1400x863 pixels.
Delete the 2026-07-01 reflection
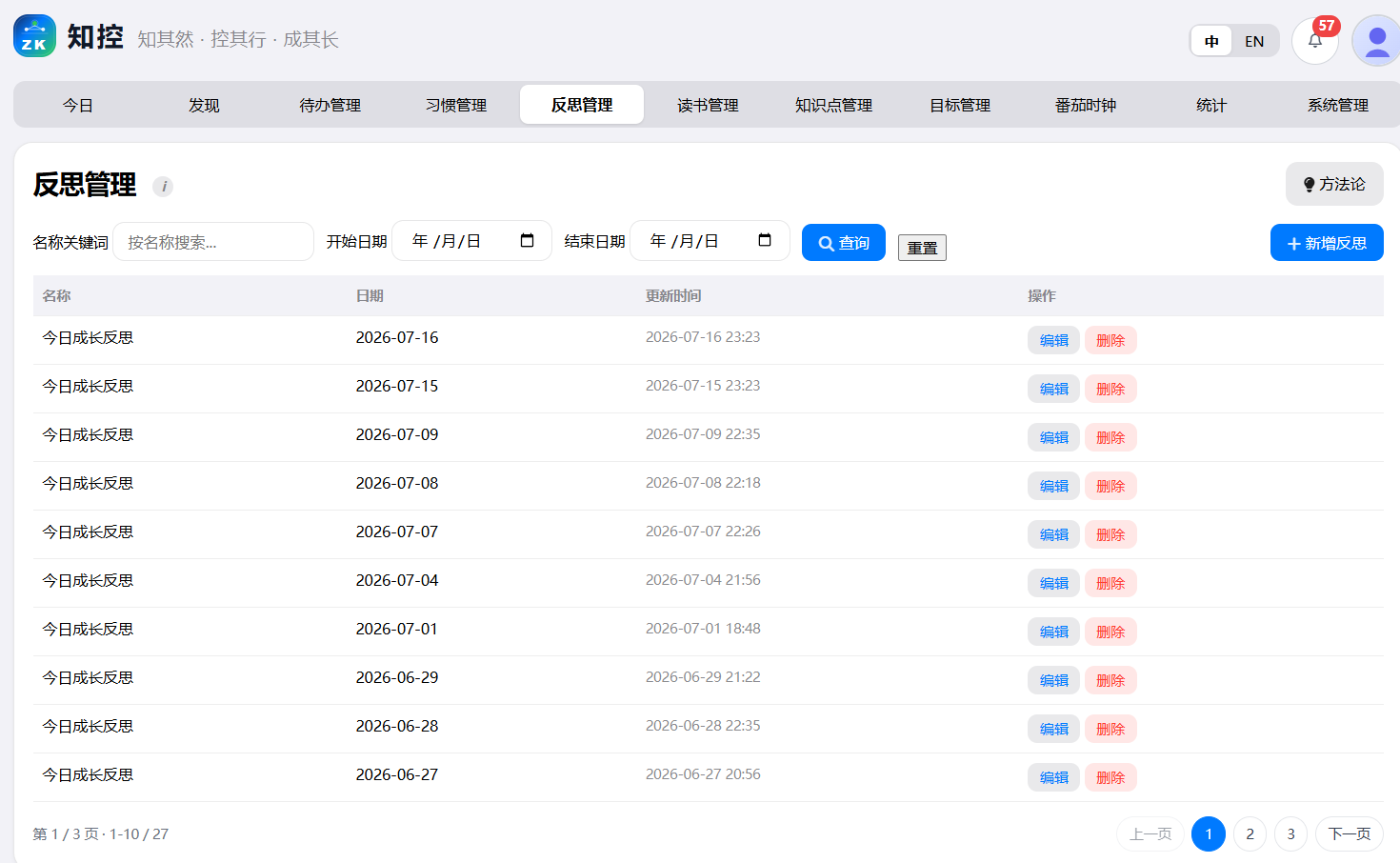[1110, 632]
